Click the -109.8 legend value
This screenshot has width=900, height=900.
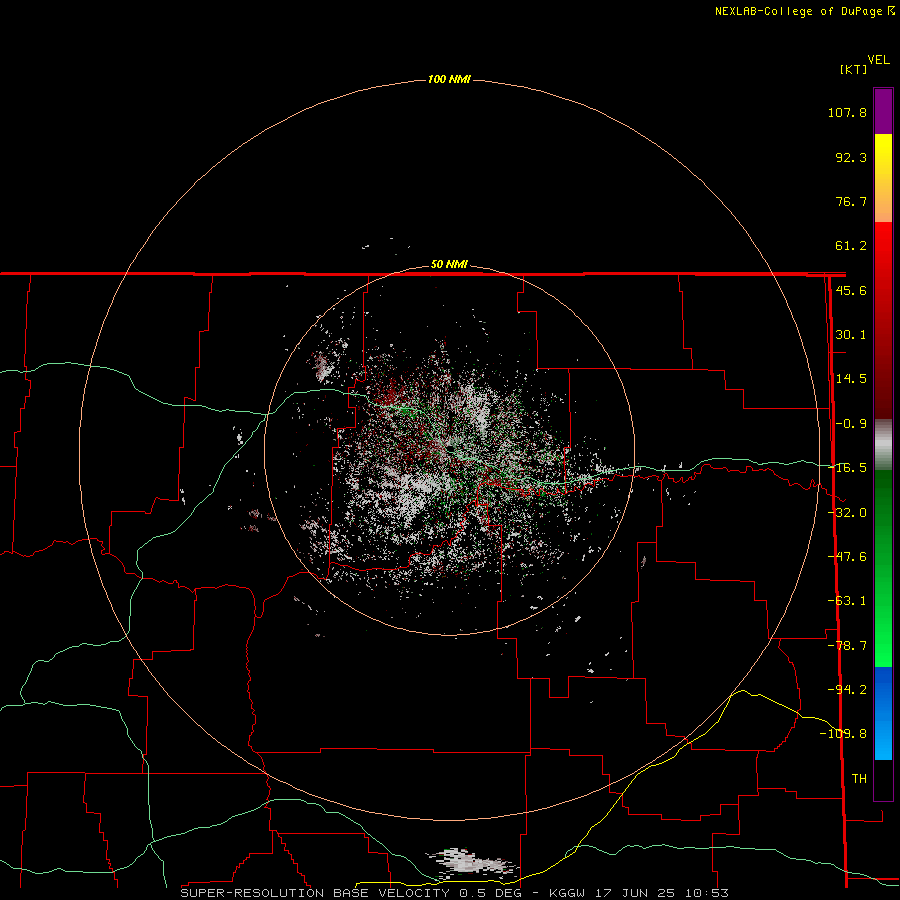click(844, 734)
